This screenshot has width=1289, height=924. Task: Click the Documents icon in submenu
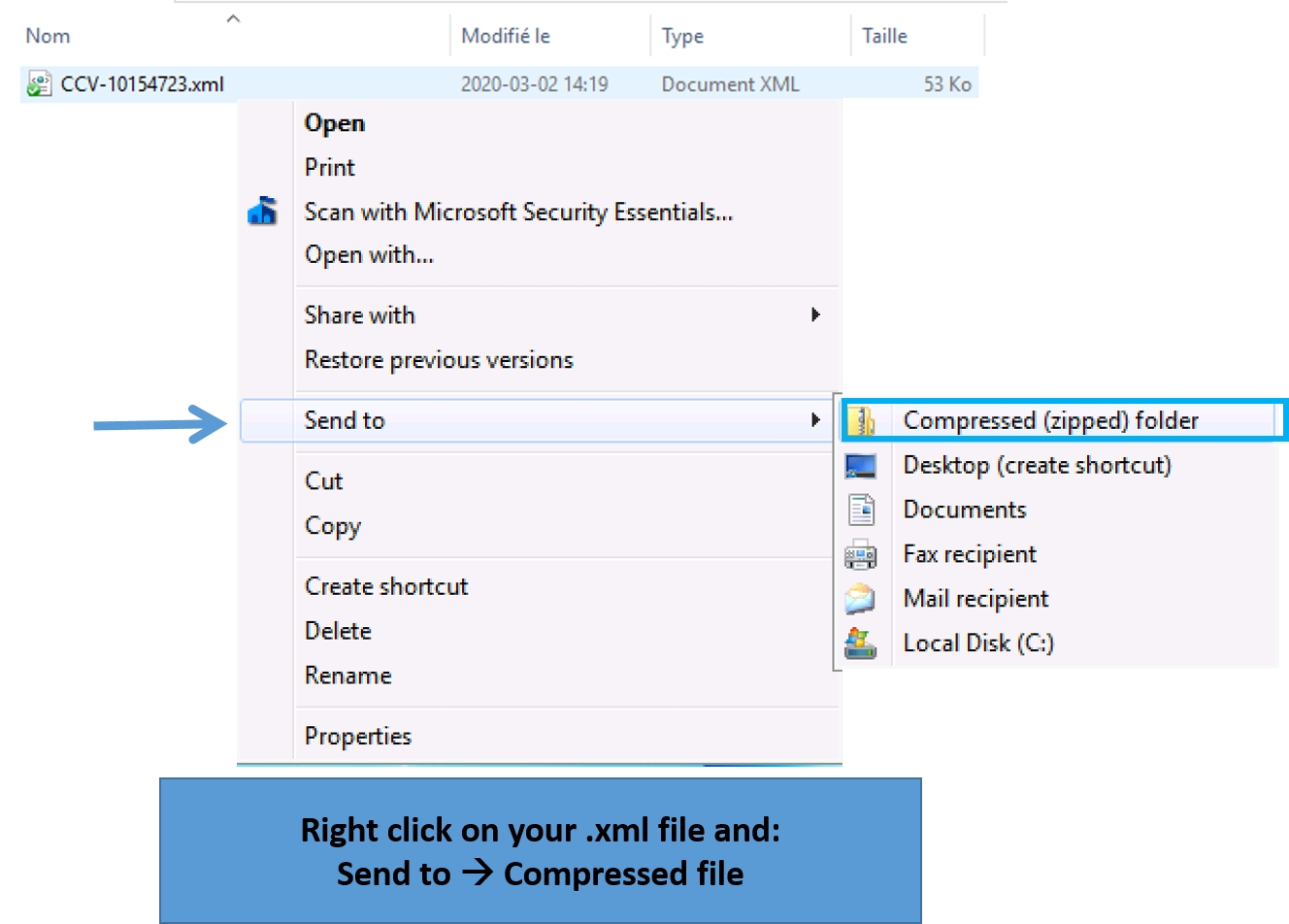click(x=861, y=510)
